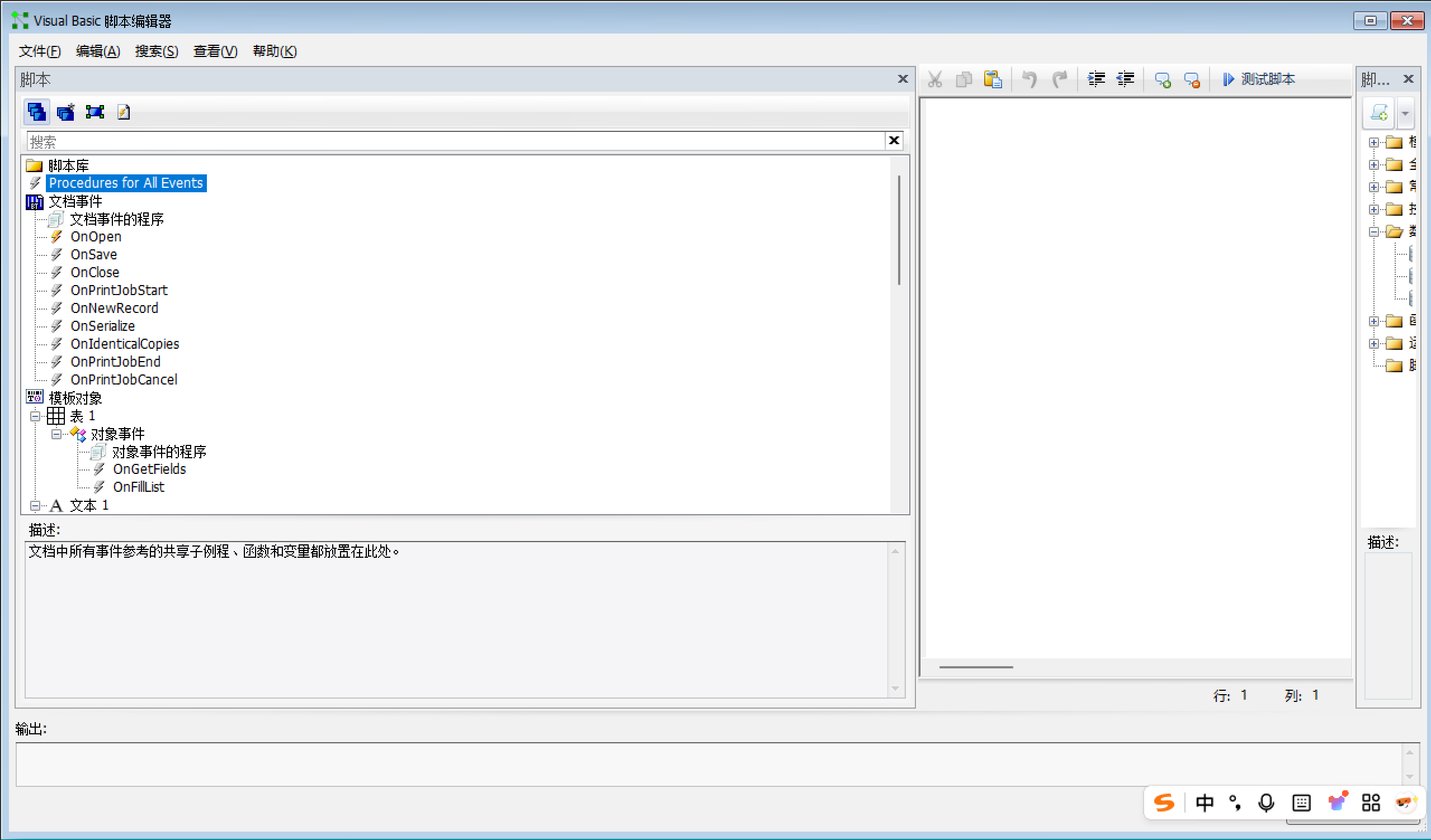Click the add comment icon
1431x840 pixels.
(1163, 80)
